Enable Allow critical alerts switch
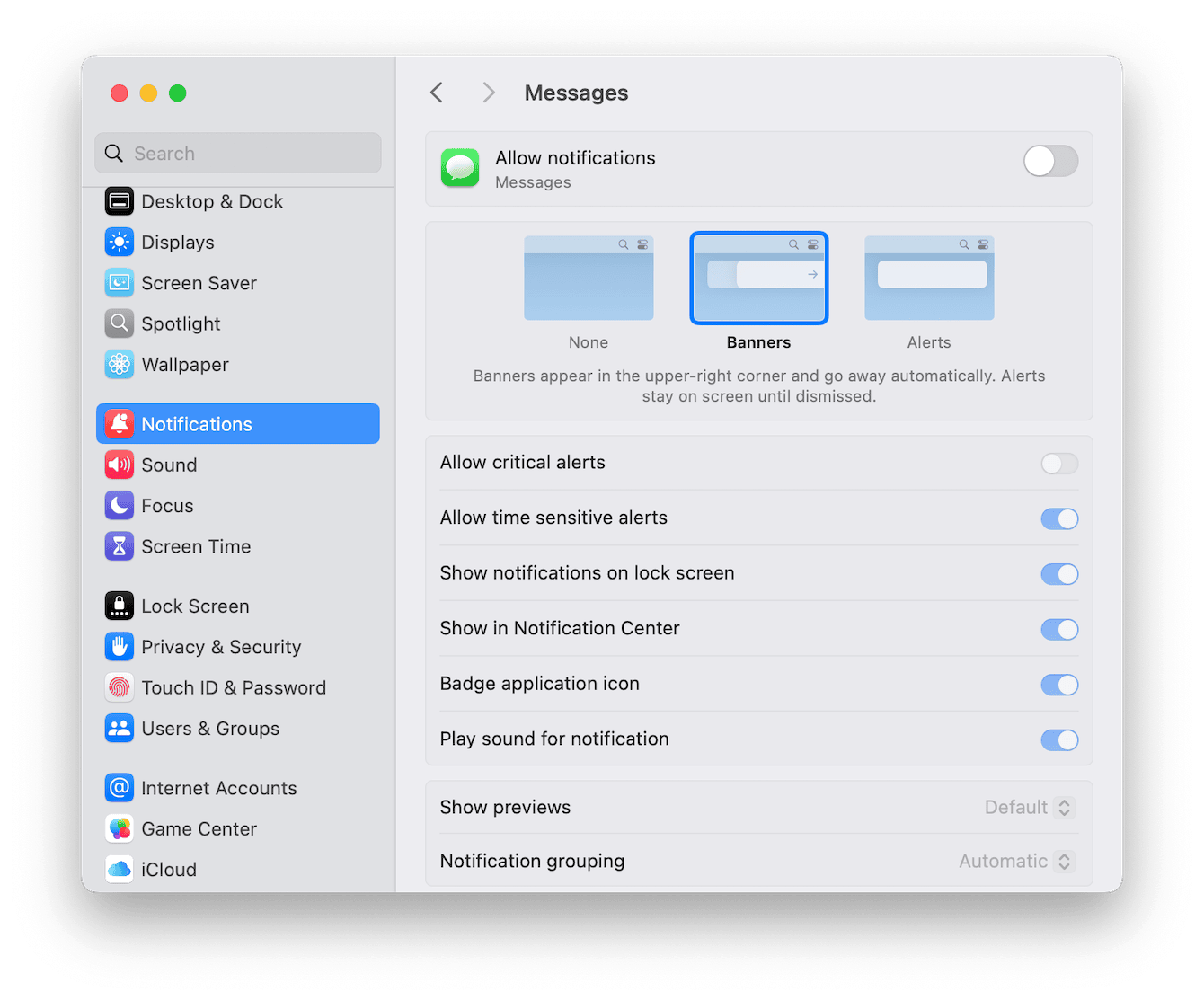 1059,464
